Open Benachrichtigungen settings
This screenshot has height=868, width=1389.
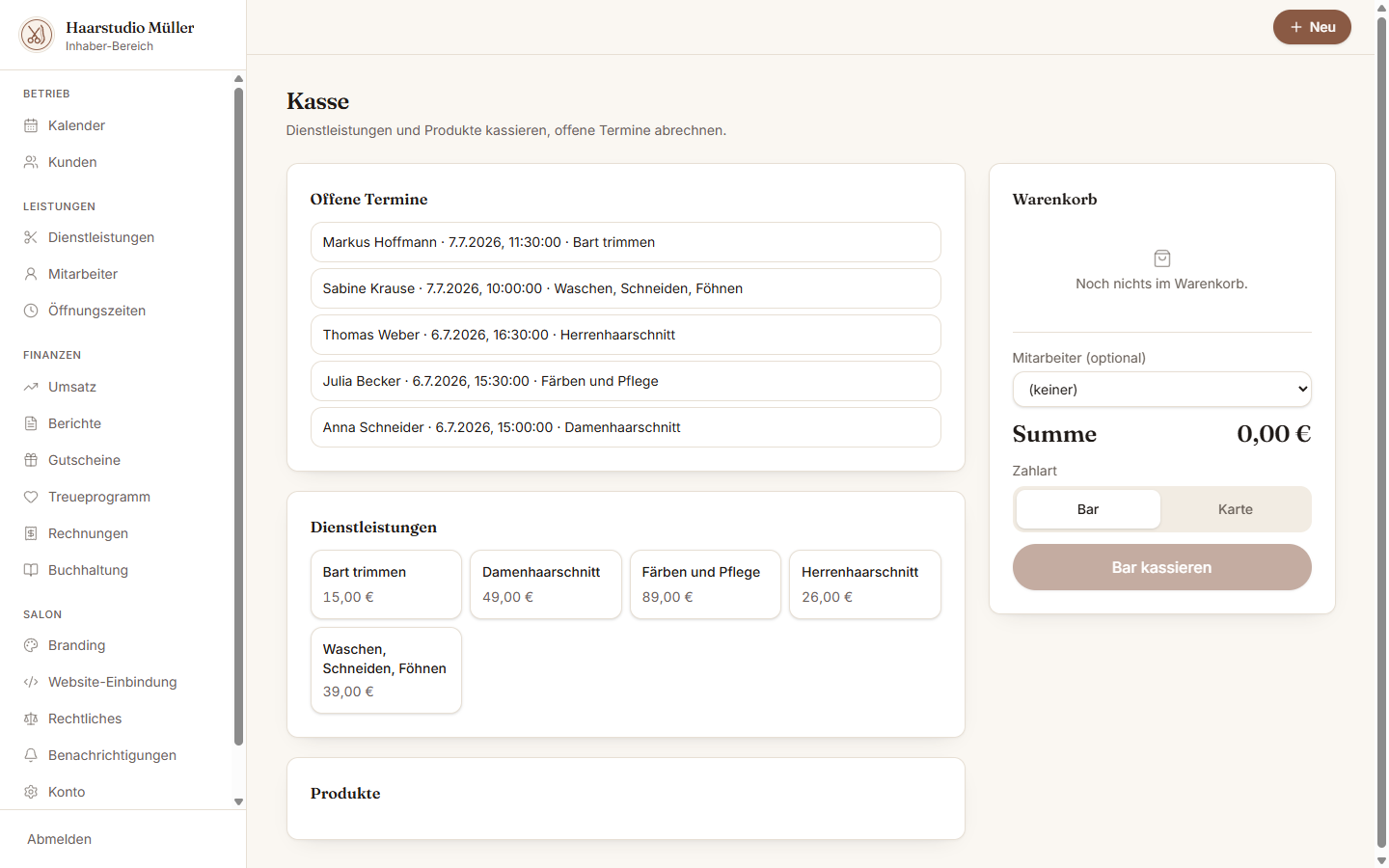pyautogui.click(x=116, y=755)
